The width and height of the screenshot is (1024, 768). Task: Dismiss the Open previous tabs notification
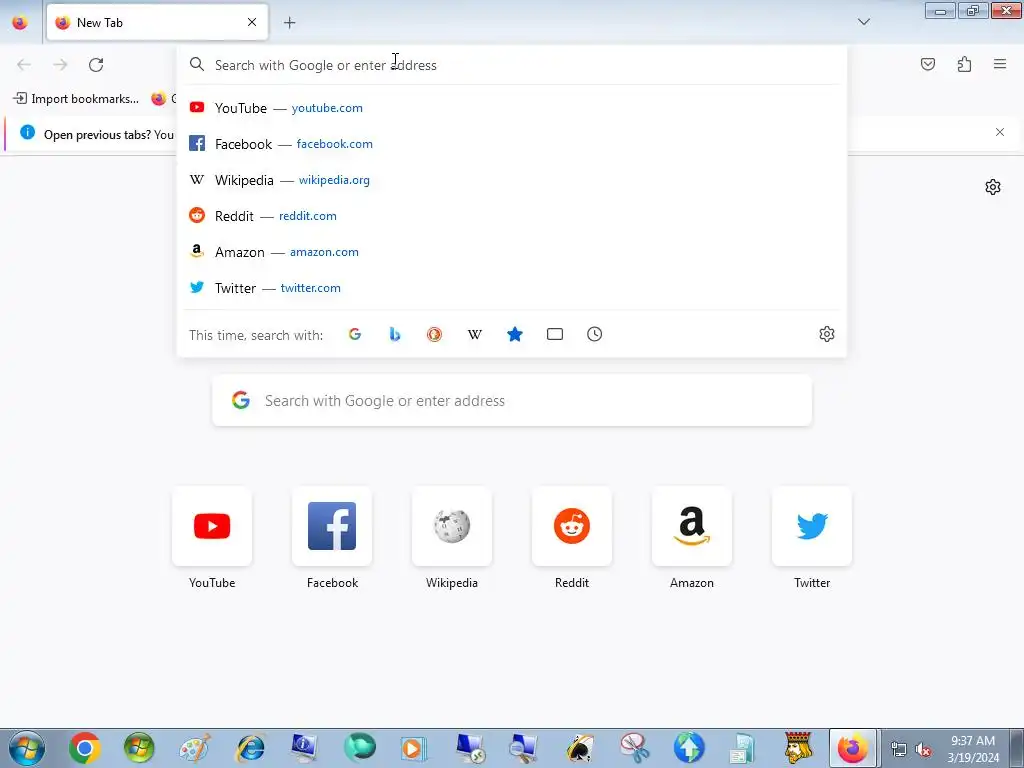[x=1000, y=132]
